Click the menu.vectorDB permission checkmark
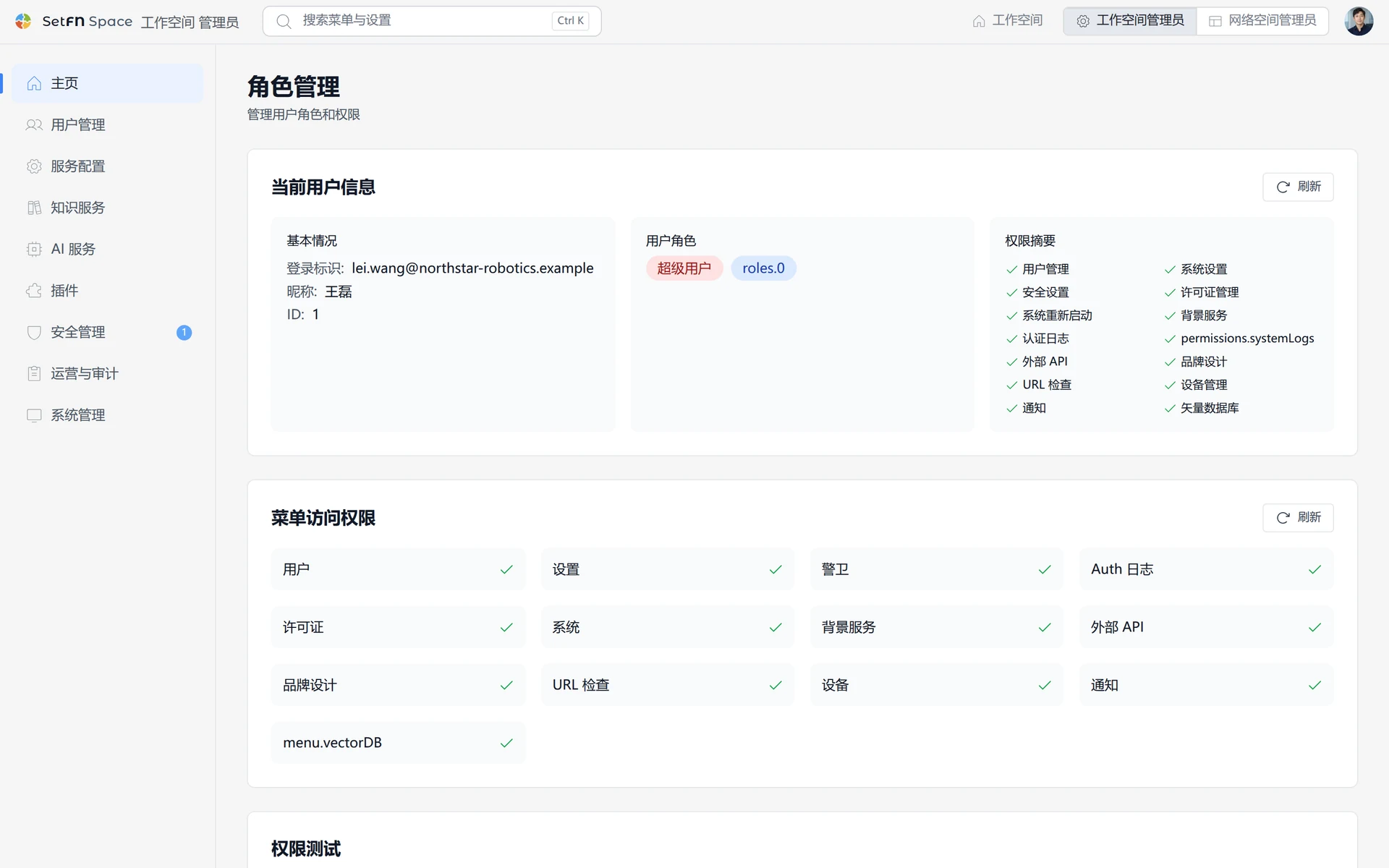The image size is (1389, 868). pos(506,743)
